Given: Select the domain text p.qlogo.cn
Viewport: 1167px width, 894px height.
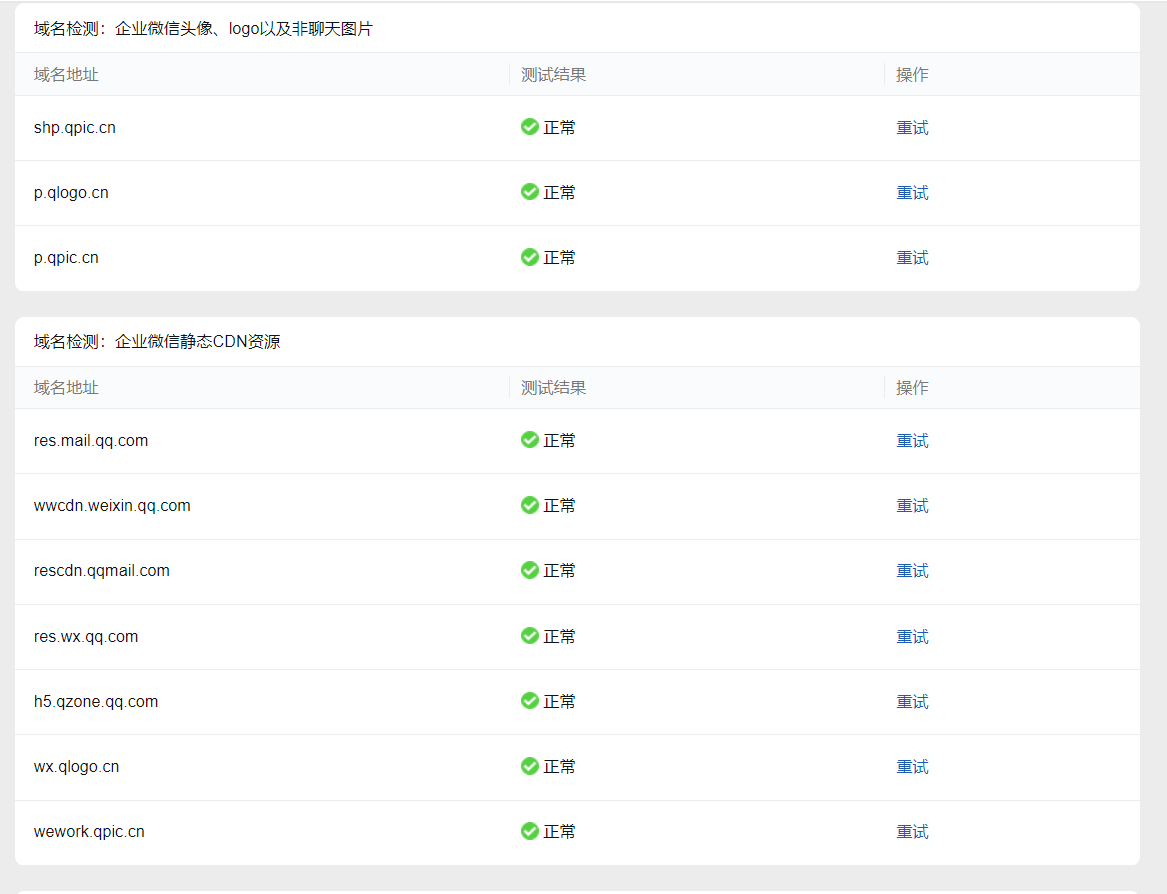Looking at the screenshot, I should (x=71, y=193).
